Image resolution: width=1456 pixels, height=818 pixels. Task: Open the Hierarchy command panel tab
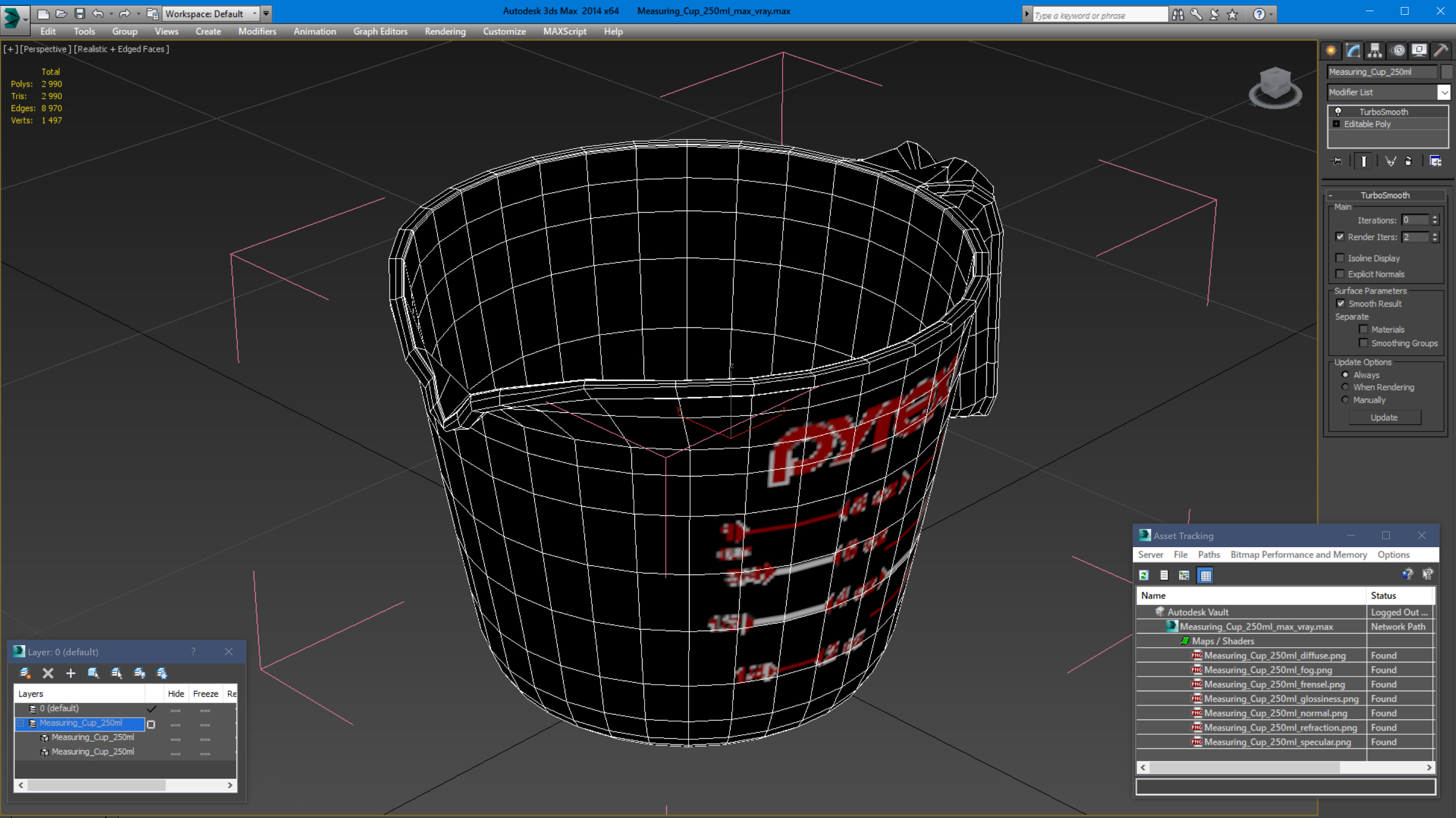point(1375,51)
